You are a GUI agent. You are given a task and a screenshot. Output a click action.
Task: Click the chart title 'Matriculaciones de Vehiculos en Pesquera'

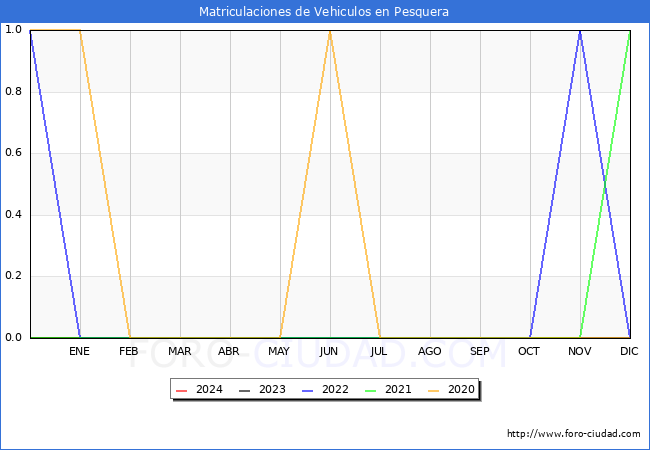[324, 12]
